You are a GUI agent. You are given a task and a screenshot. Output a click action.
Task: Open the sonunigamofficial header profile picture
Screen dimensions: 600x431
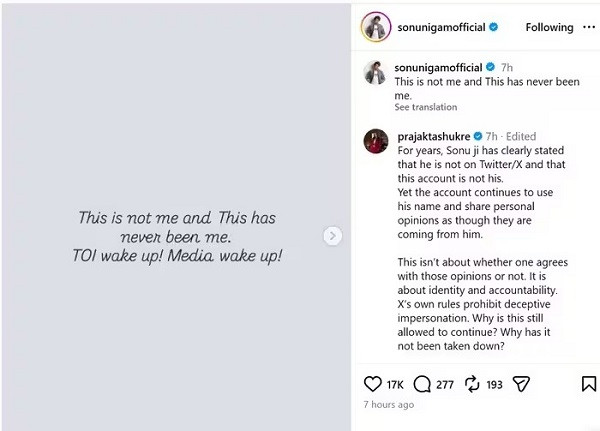click(x=376, y=27)
